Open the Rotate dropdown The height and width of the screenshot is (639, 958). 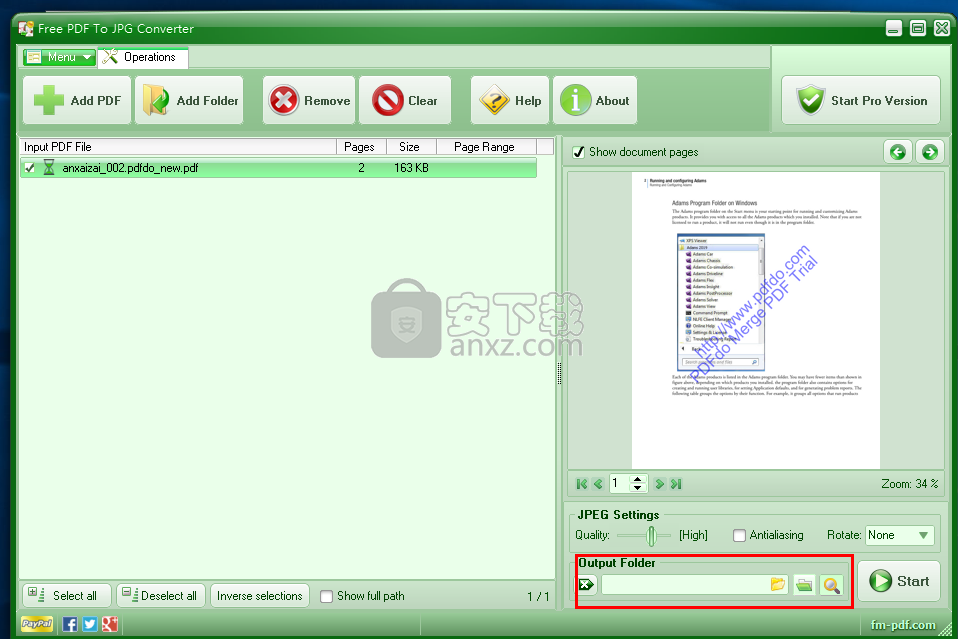[900, 536]
